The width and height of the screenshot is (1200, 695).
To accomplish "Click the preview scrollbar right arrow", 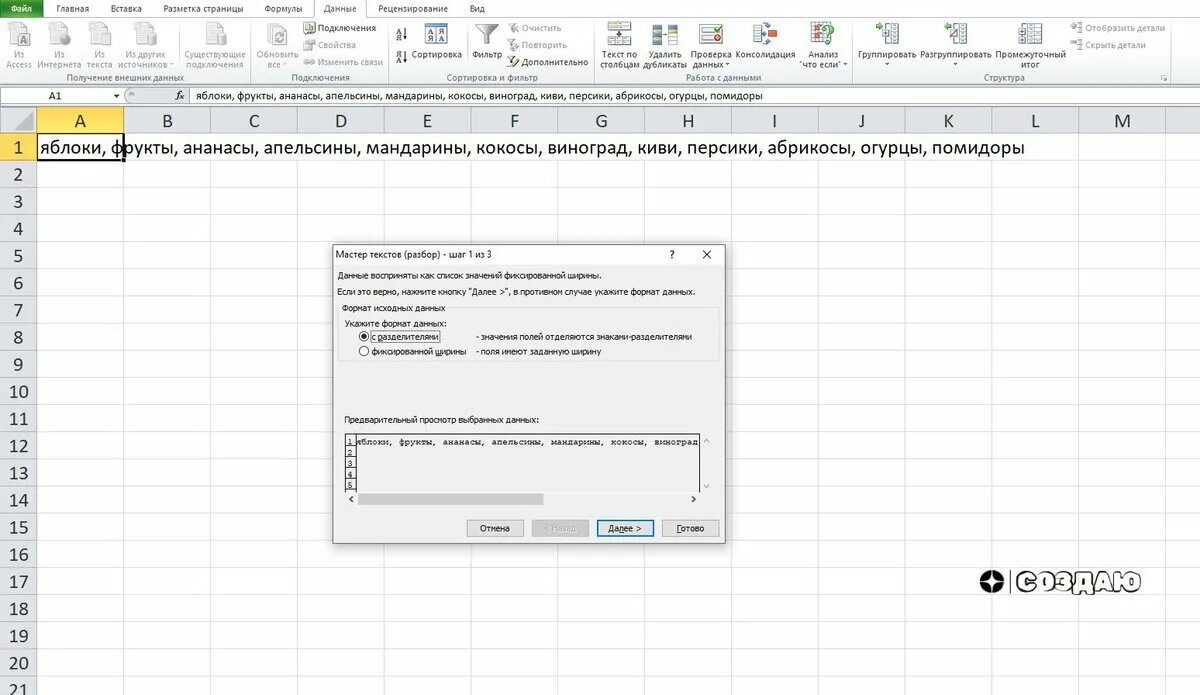I will tap(693, 498).
